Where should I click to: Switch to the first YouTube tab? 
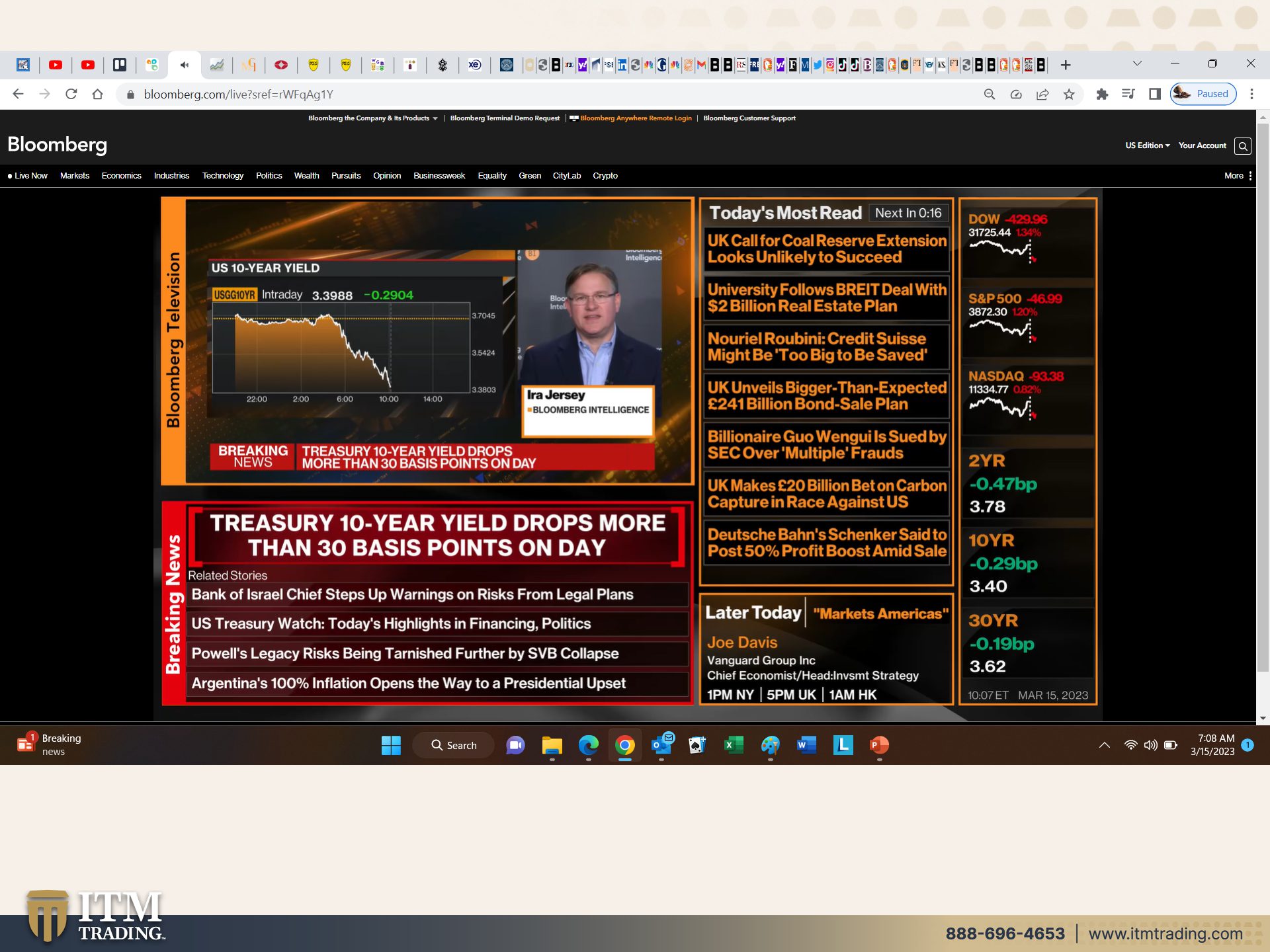[x=56, y=65]
